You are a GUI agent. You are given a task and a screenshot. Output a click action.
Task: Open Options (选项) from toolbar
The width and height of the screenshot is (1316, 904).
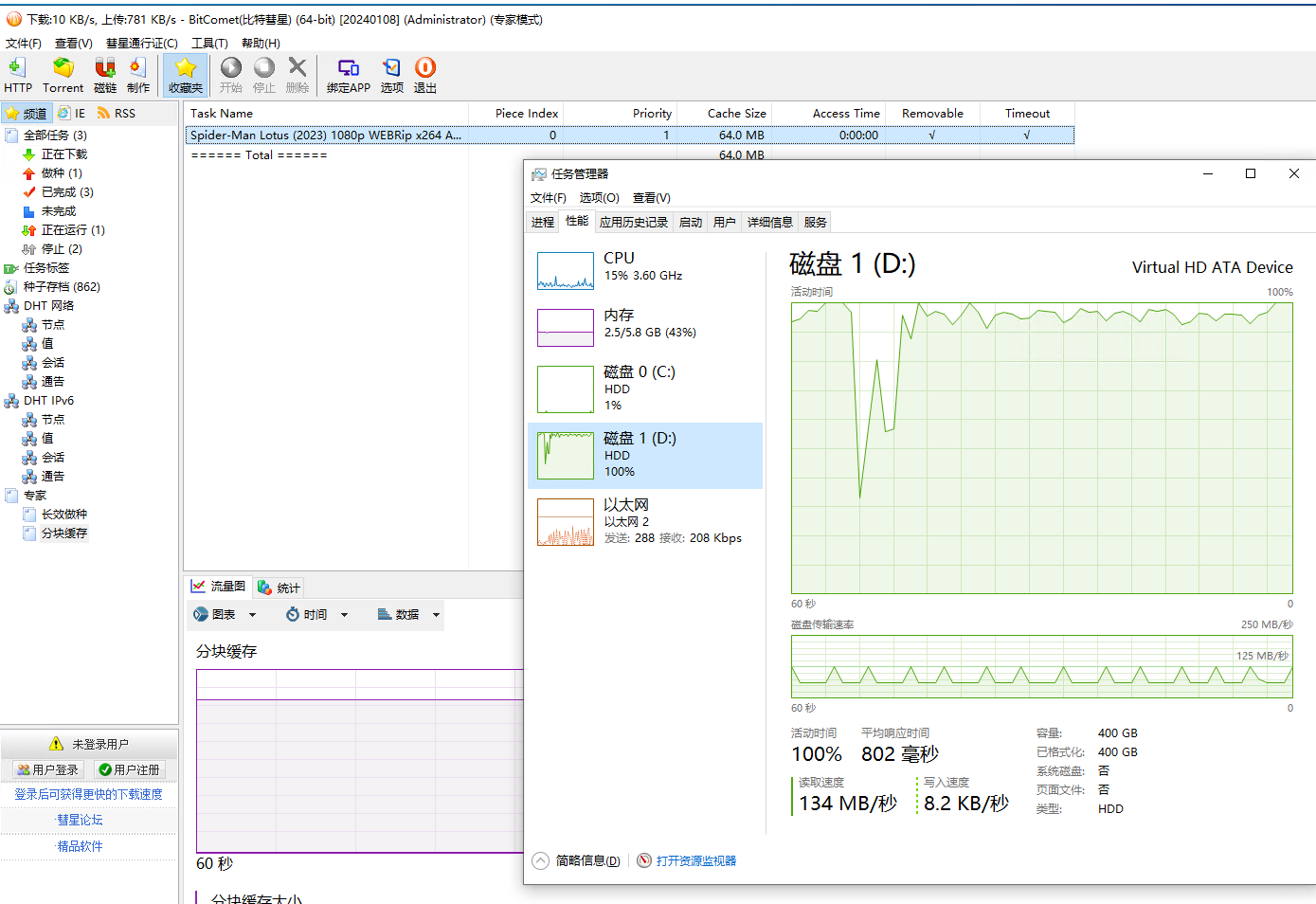[392, 75]
